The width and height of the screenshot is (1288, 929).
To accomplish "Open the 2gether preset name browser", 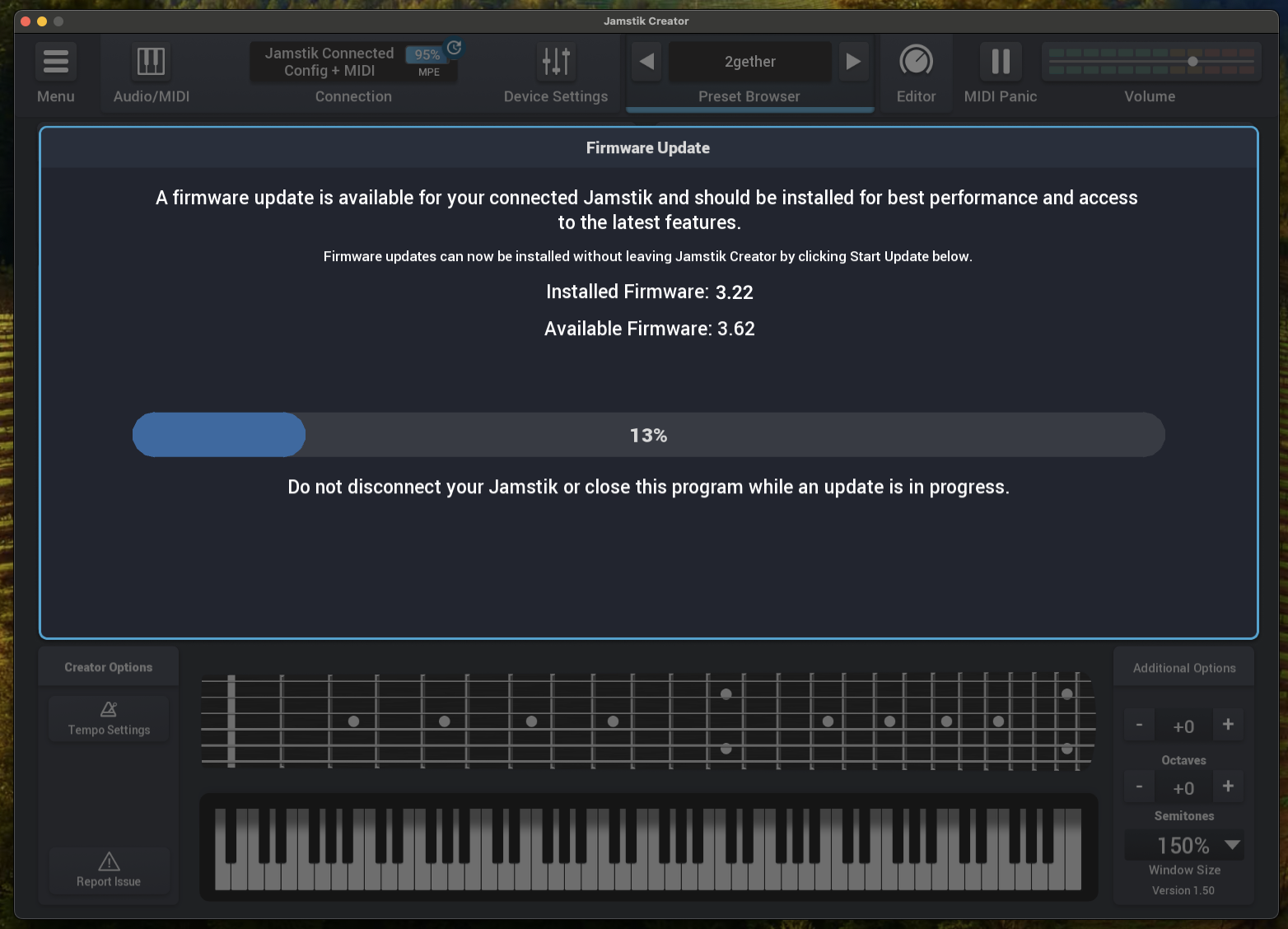I will pos(749,62).
